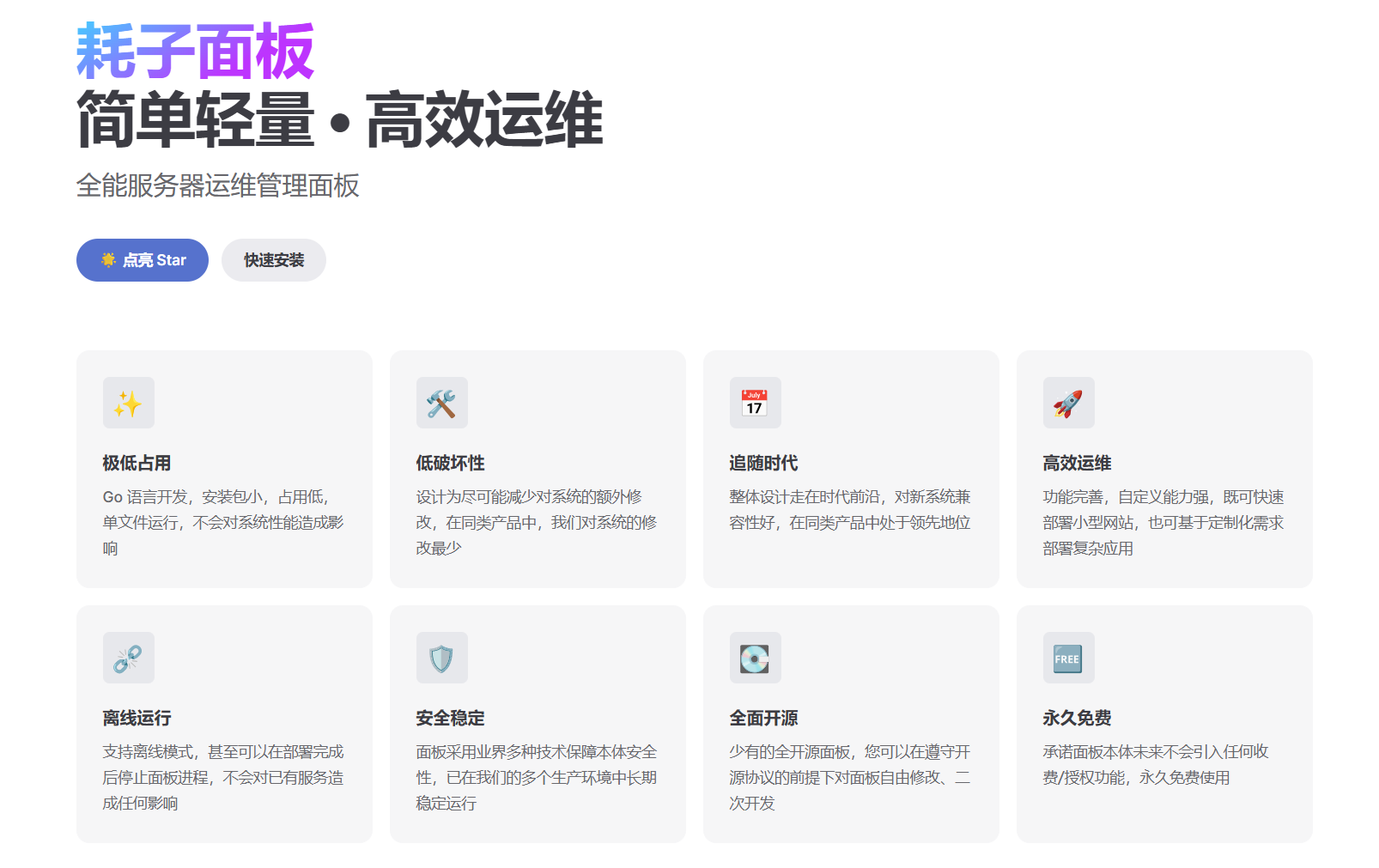Click the broken chain link icon
Image resolution: width=1379 pixels, height=868 pixels.
(x=128, y=658)
